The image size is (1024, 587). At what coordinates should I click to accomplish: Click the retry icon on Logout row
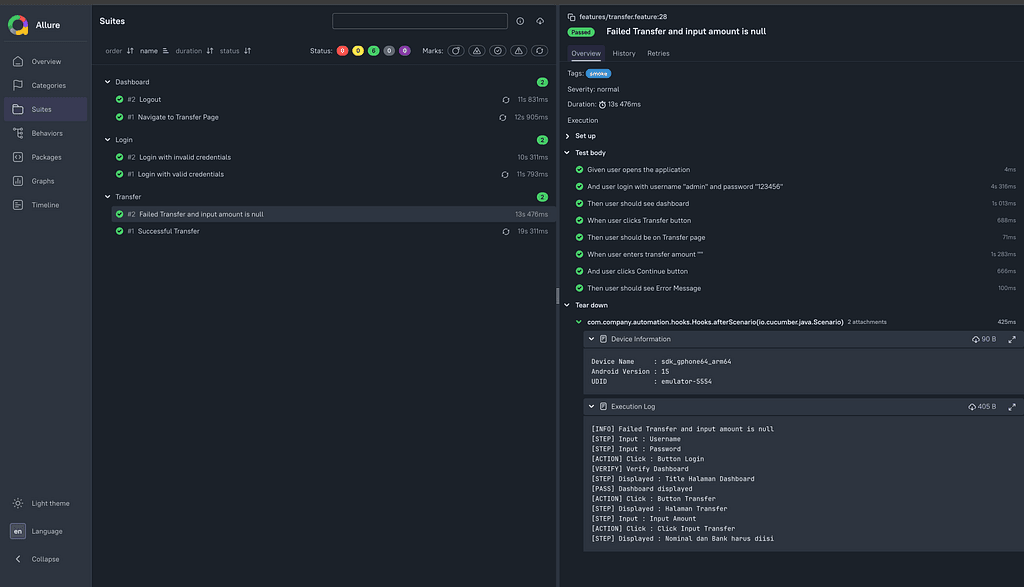505,100
